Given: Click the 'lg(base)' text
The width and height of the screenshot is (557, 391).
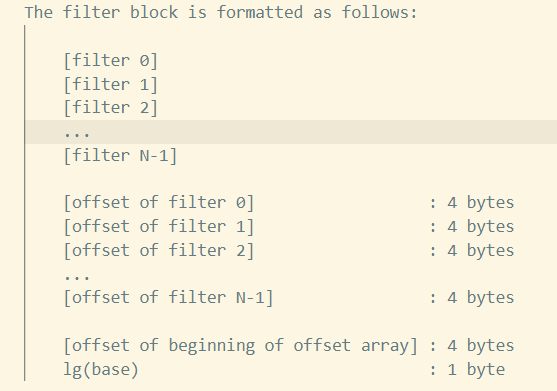Looking at the screenshot, I should click(101, 369).
